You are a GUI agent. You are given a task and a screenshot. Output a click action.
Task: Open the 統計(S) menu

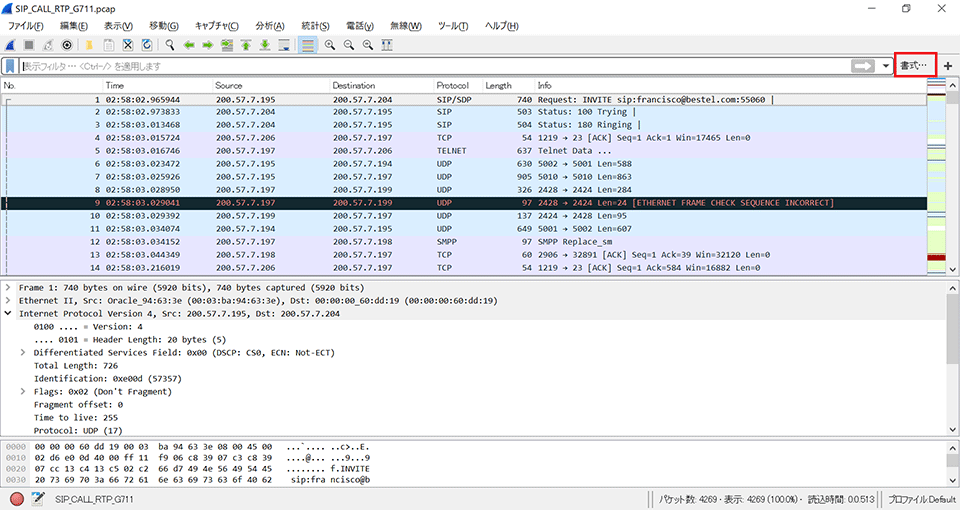315,26
